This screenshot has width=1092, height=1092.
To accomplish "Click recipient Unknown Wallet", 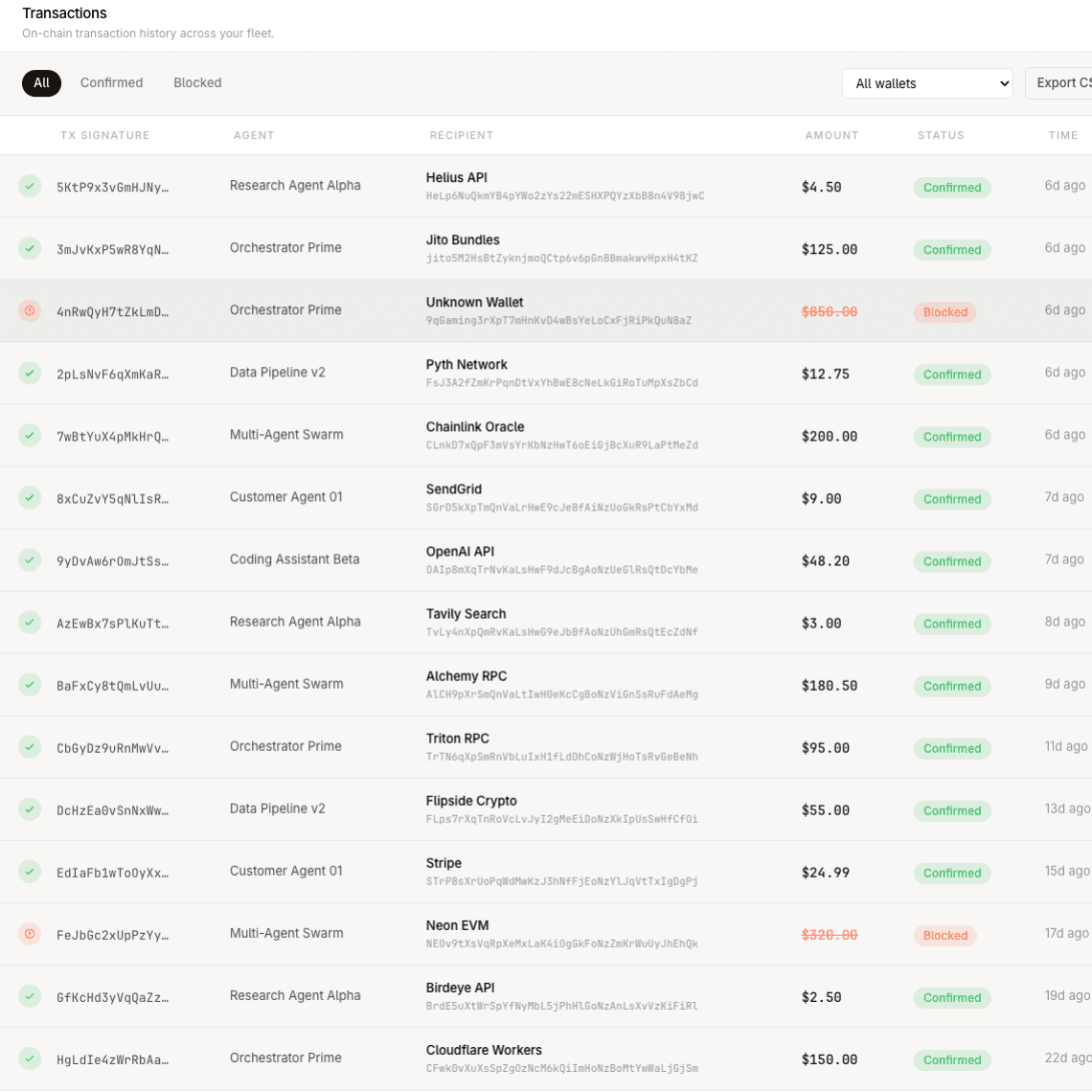I will pos(475,303).
